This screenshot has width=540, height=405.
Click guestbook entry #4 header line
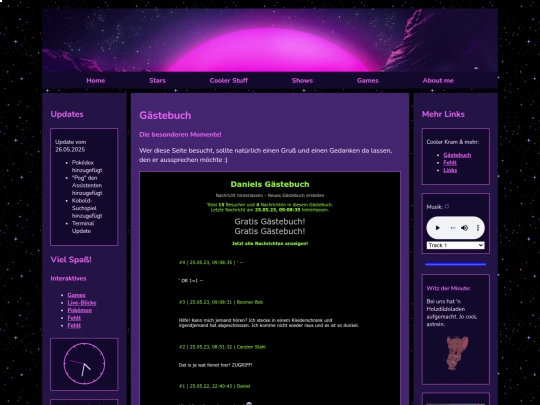click(211, 262)
